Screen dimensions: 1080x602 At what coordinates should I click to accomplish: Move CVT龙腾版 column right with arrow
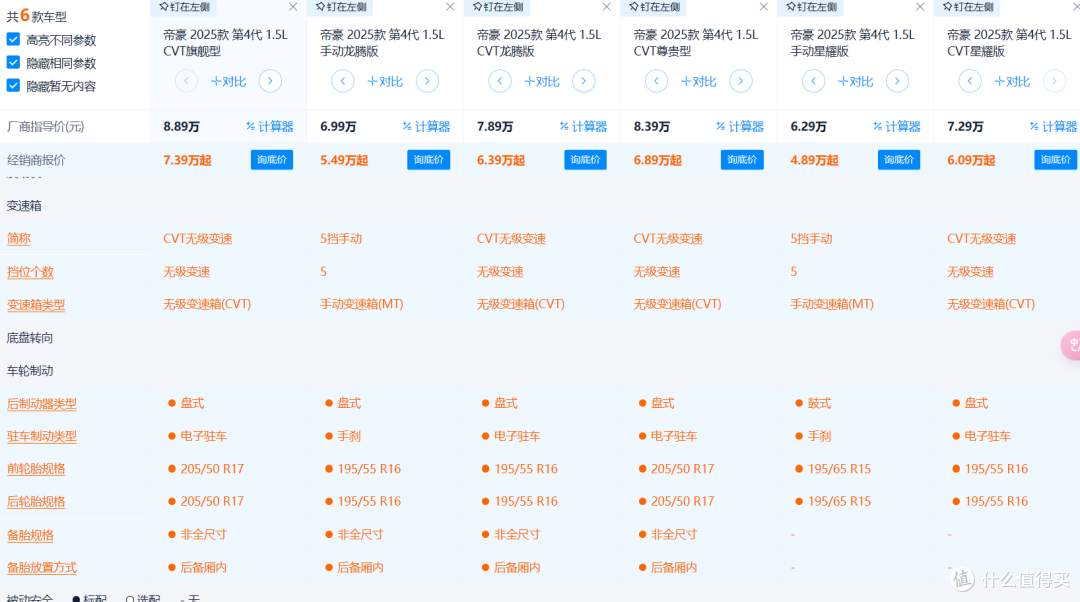pos(583,81)
